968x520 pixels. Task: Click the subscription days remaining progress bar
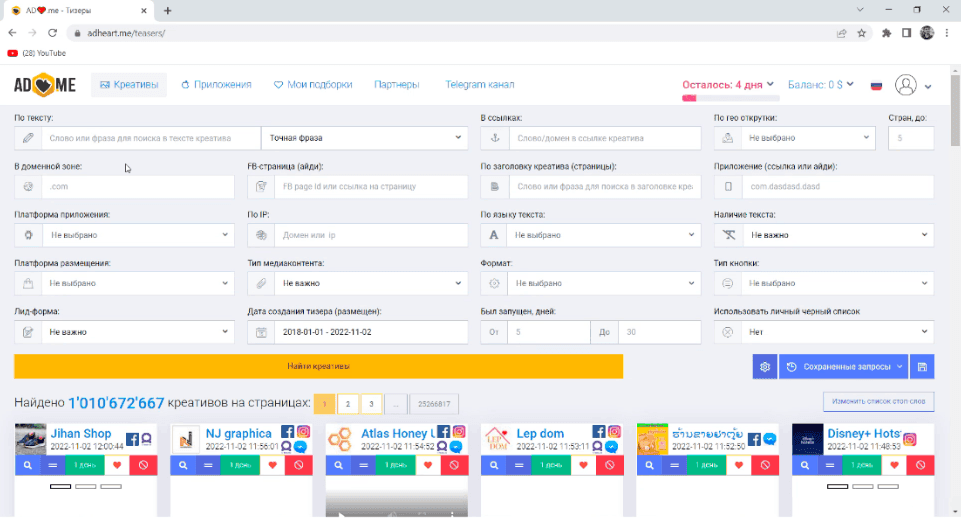coord(729,98)
